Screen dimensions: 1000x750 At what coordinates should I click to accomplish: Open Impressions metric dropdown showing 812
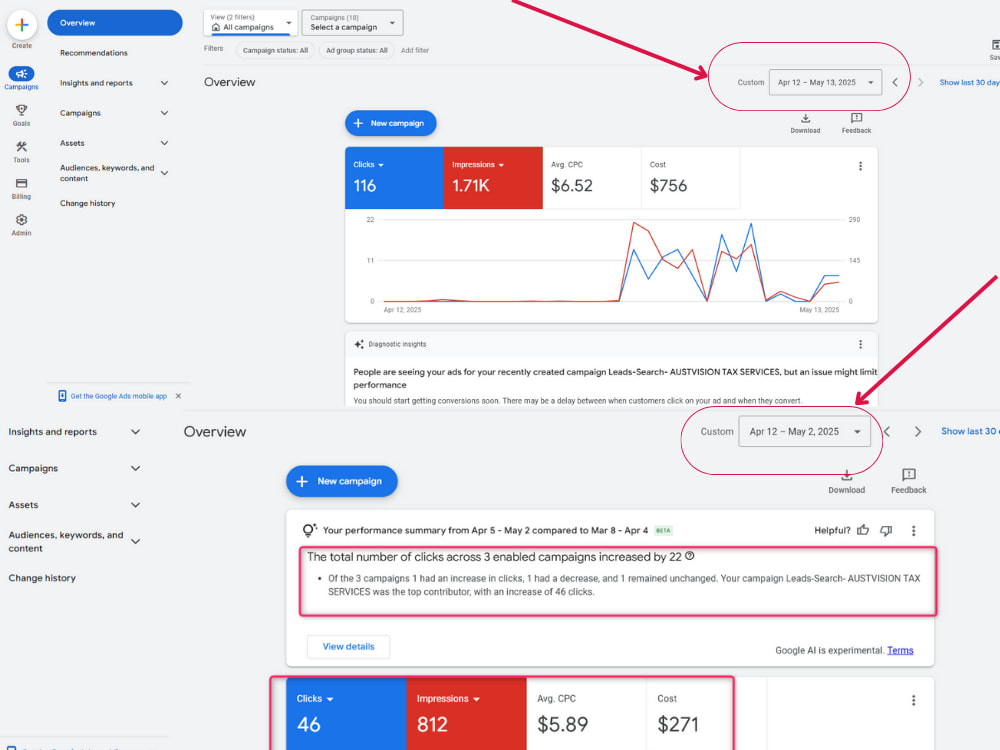point(448,699)
